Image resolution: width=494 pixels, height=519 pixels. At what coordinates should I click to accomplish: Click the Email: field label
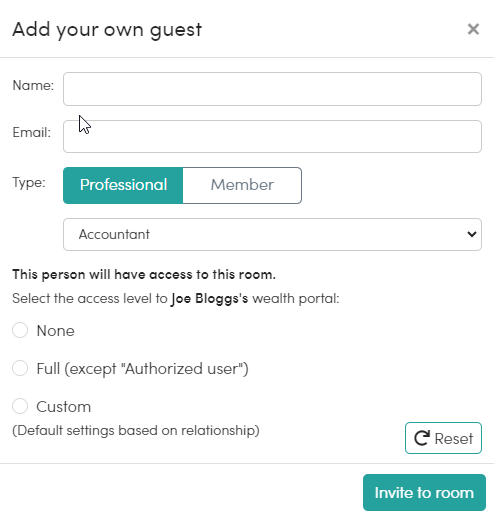[x=32, y=132]
